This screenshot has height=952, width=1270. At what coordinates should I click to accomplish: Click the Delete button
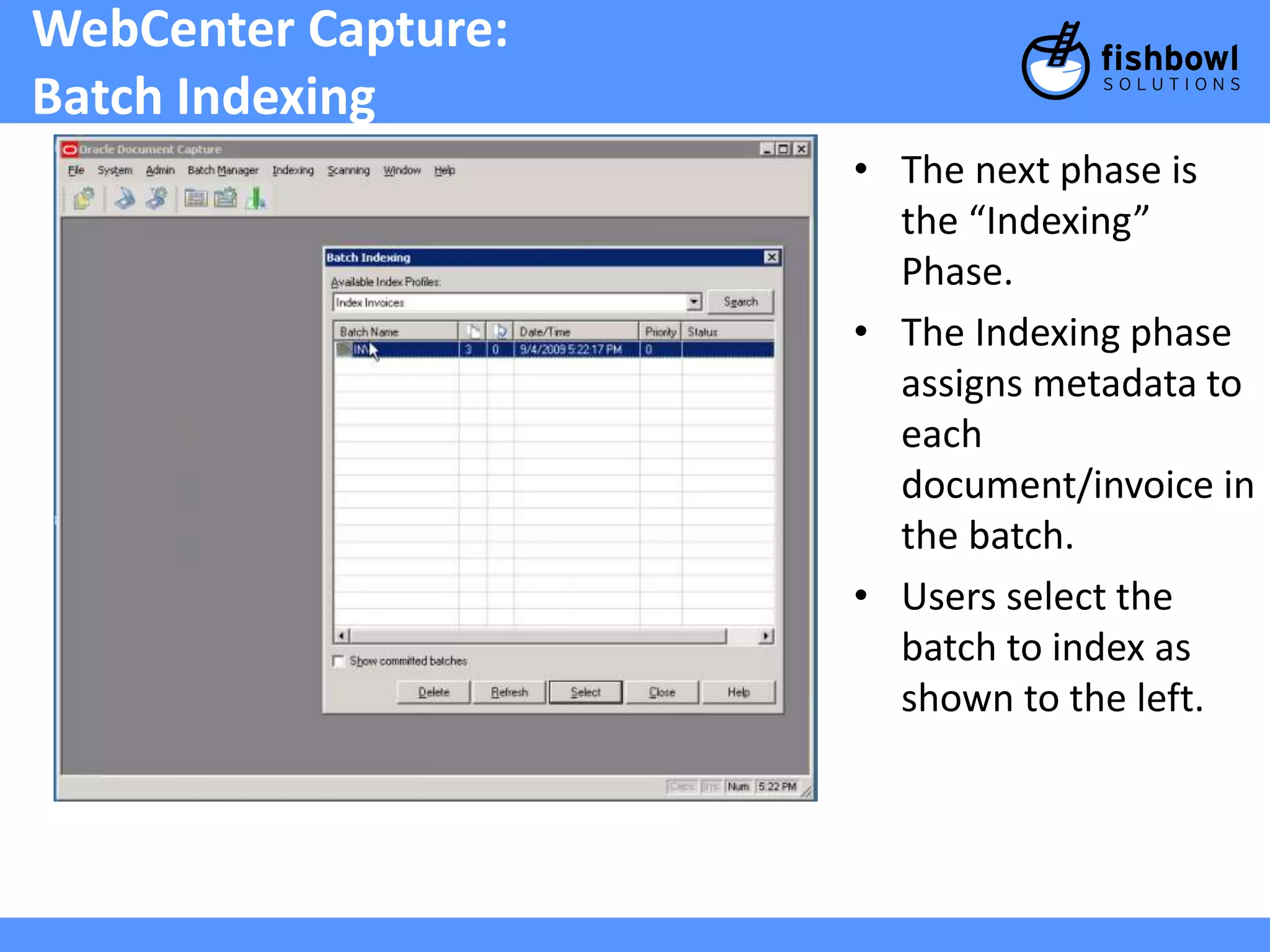click(433, 692)
